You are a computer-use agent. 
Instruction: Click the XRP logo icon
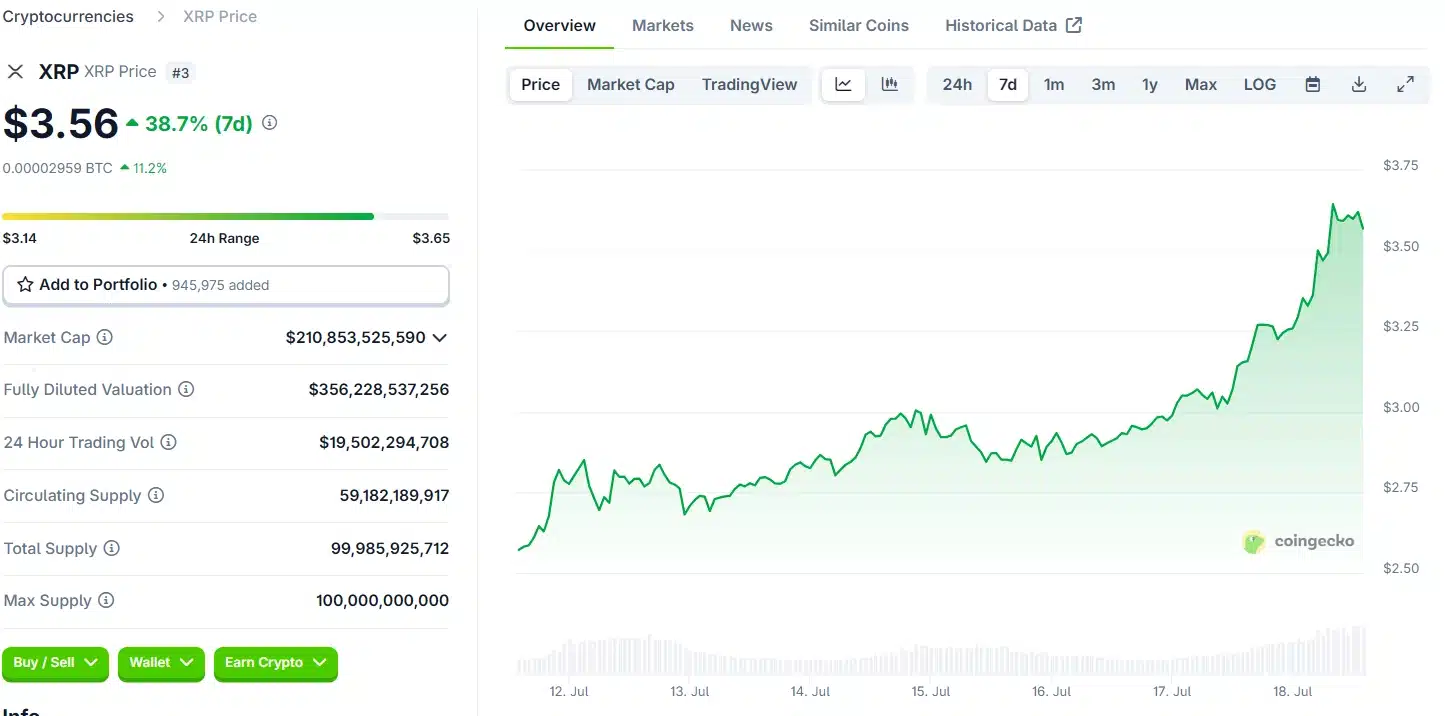point(15,71)
